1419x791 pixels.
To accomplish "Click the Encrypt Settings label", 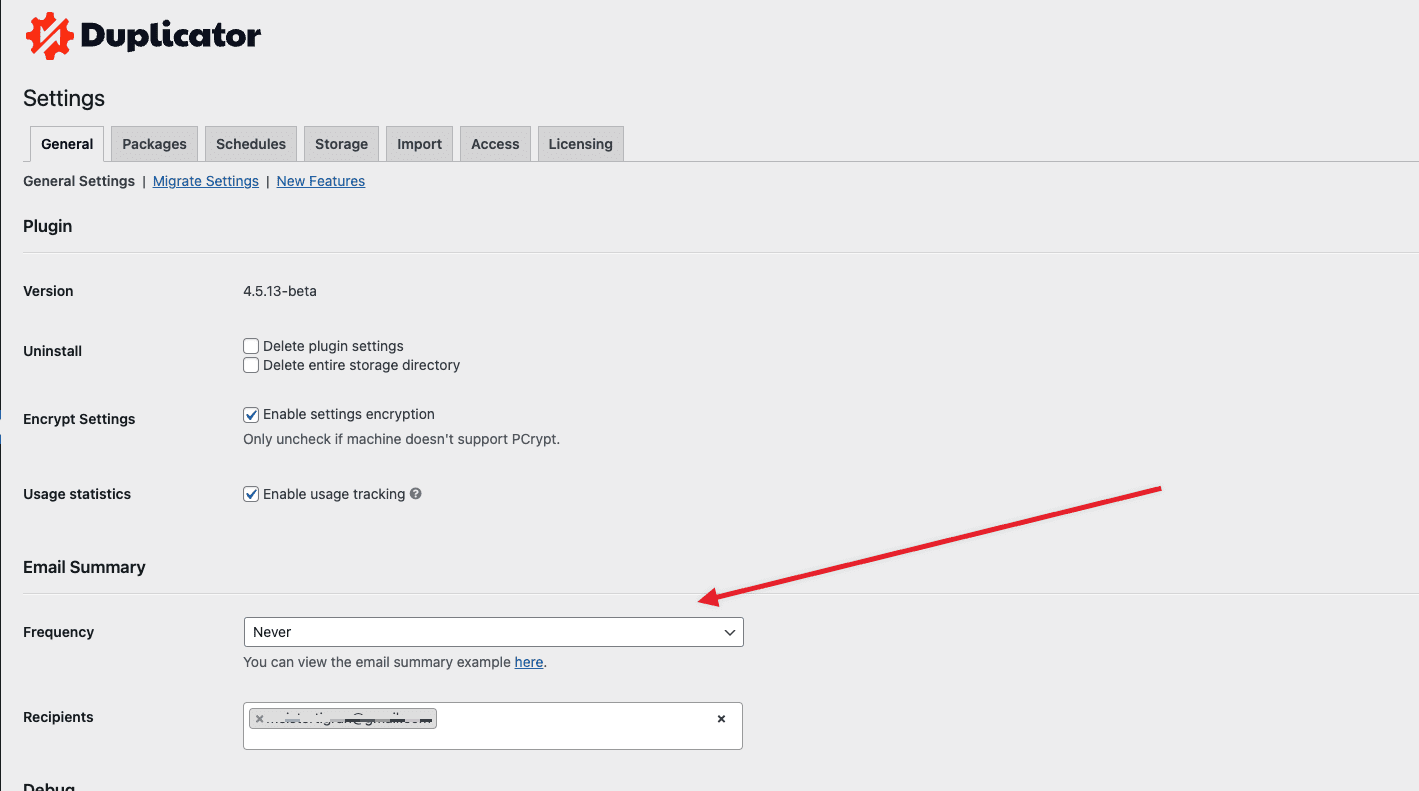I will click(x=79, y=419).
